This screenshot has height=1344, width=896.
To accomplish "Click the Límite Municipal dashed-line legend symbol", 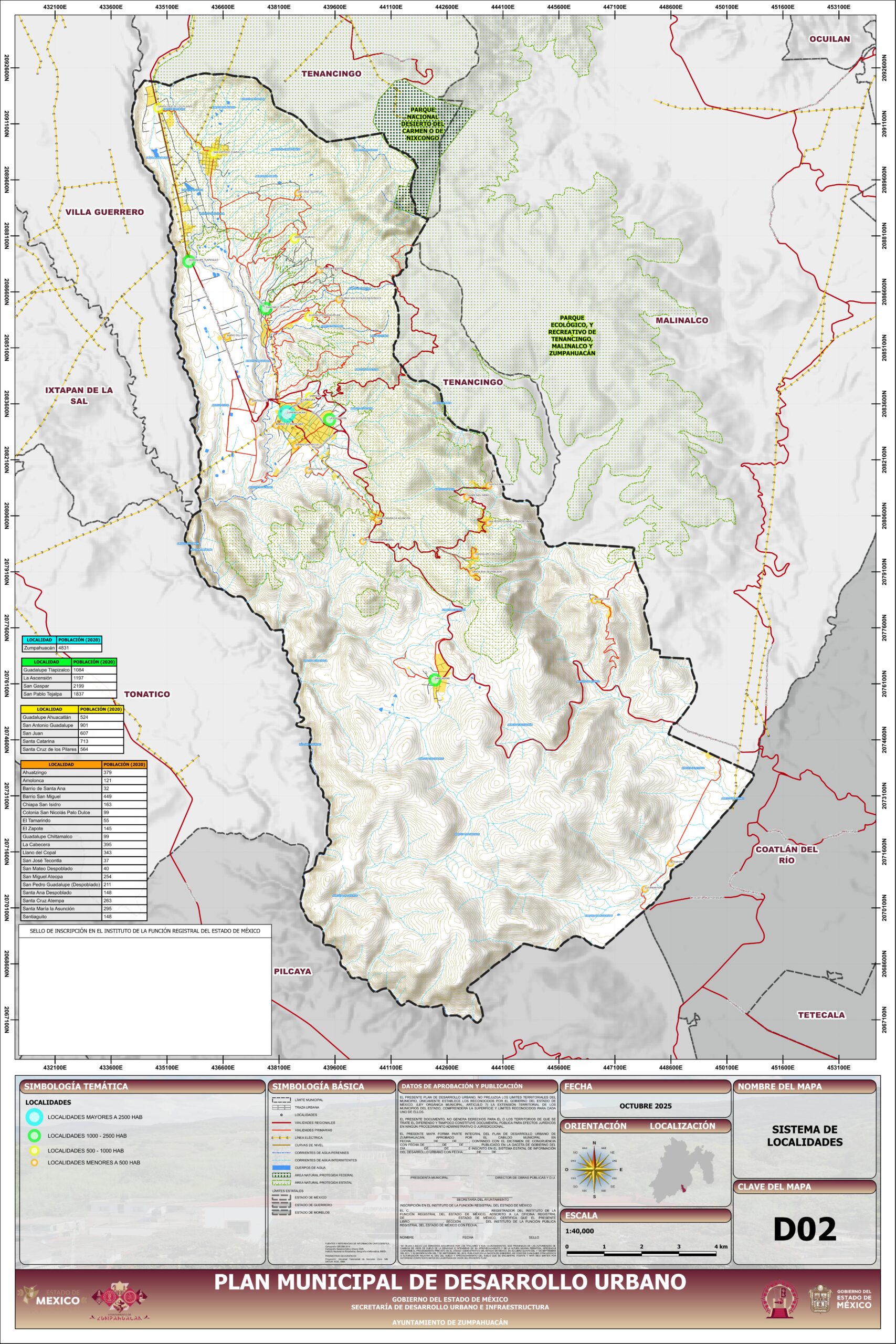I will pos(280,1100).
